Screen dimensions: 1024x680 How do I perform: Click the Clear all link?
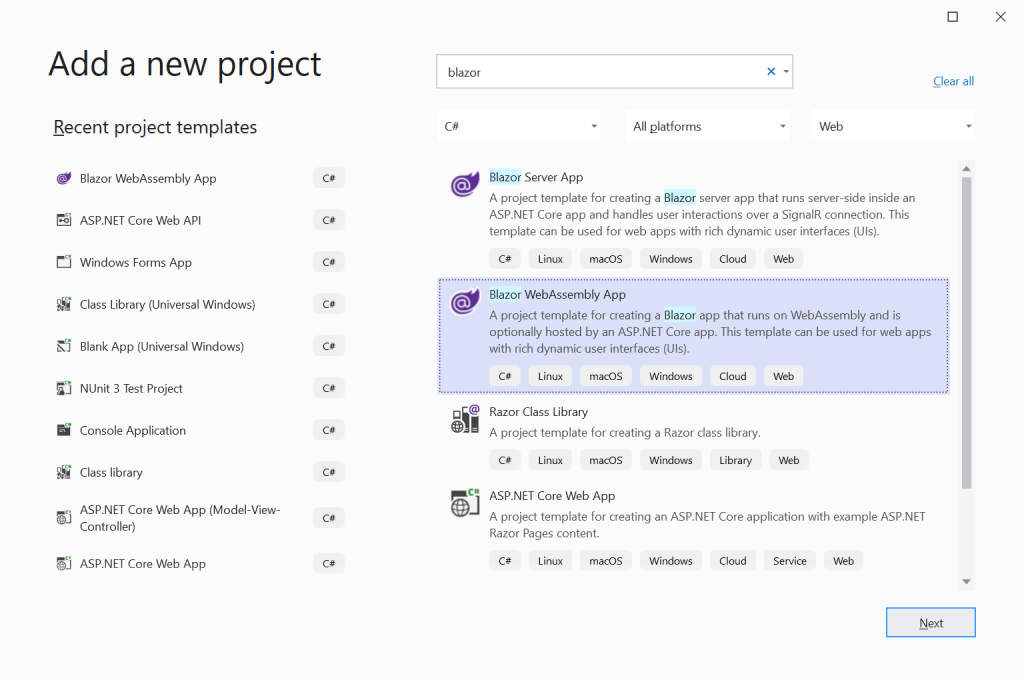click(952, 81)
